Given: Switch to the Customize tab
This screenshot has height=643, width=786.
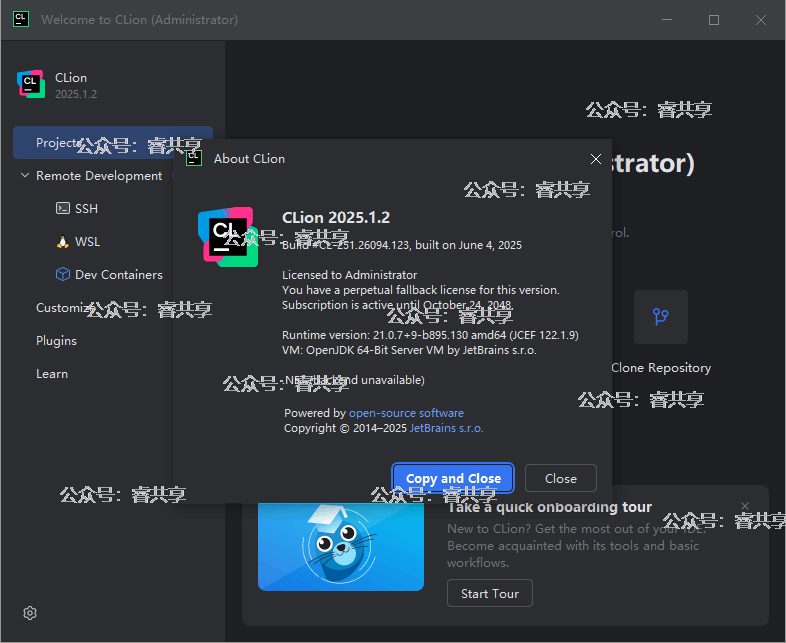Looking at the screenshot, I should tap(65, 308).
